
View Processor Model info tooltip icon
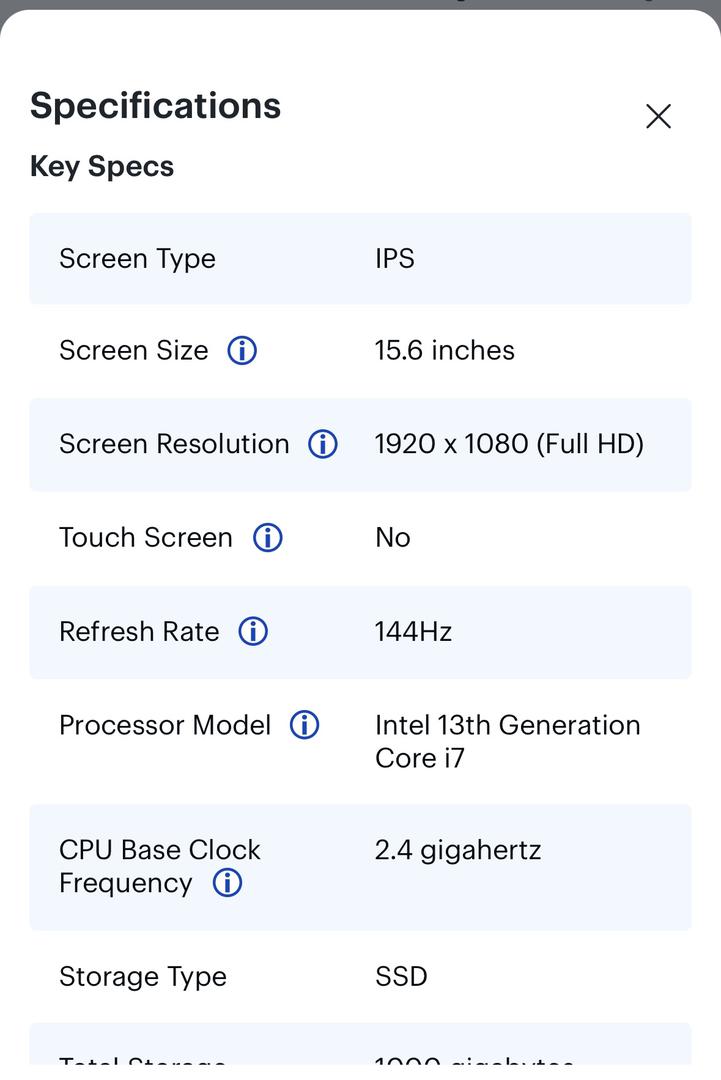pyautogui.click(x=304, y=725)
